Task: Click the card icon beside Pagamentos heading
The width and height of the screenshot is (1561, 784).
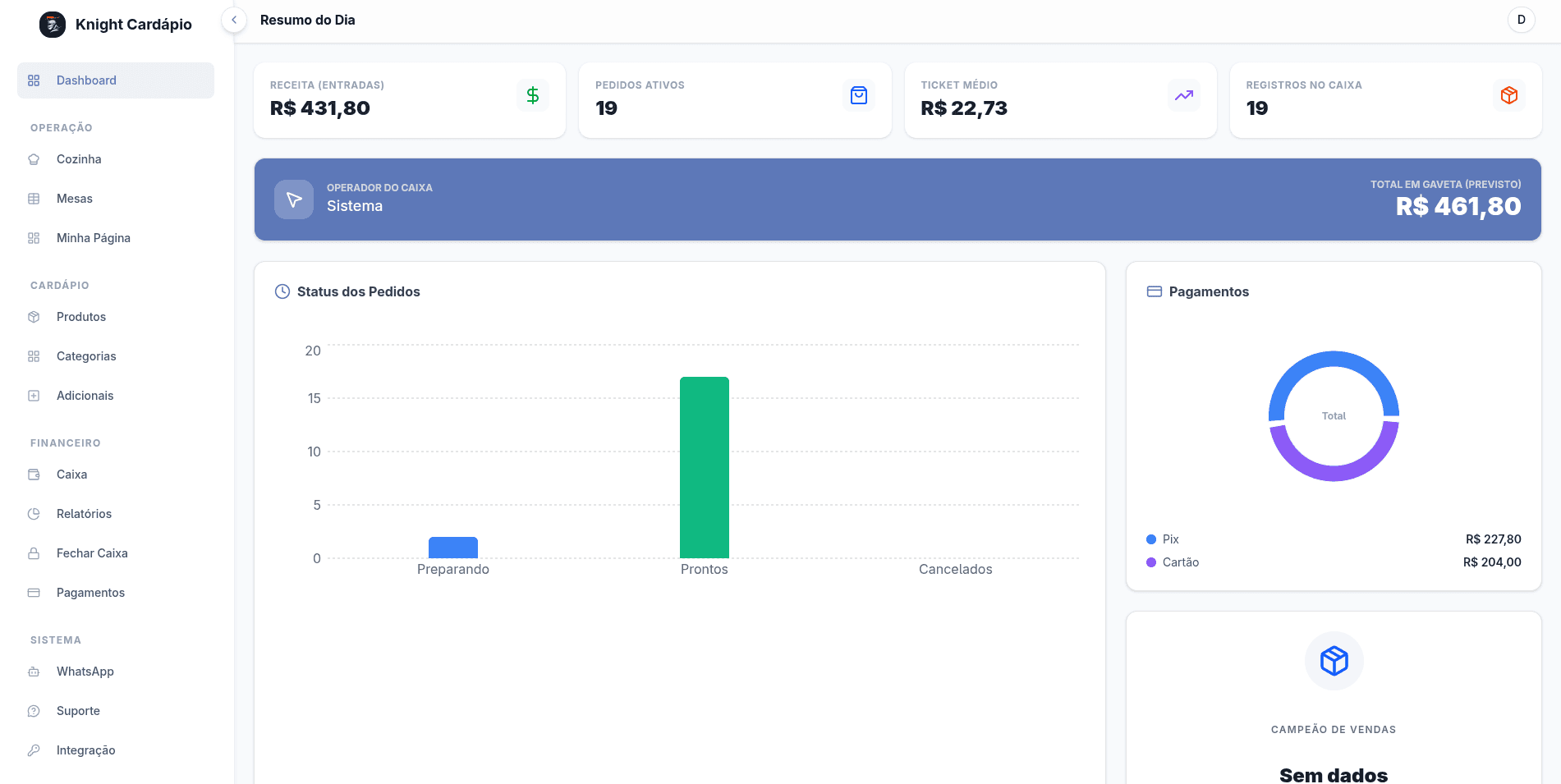Action: click(x=1154, y=291)
